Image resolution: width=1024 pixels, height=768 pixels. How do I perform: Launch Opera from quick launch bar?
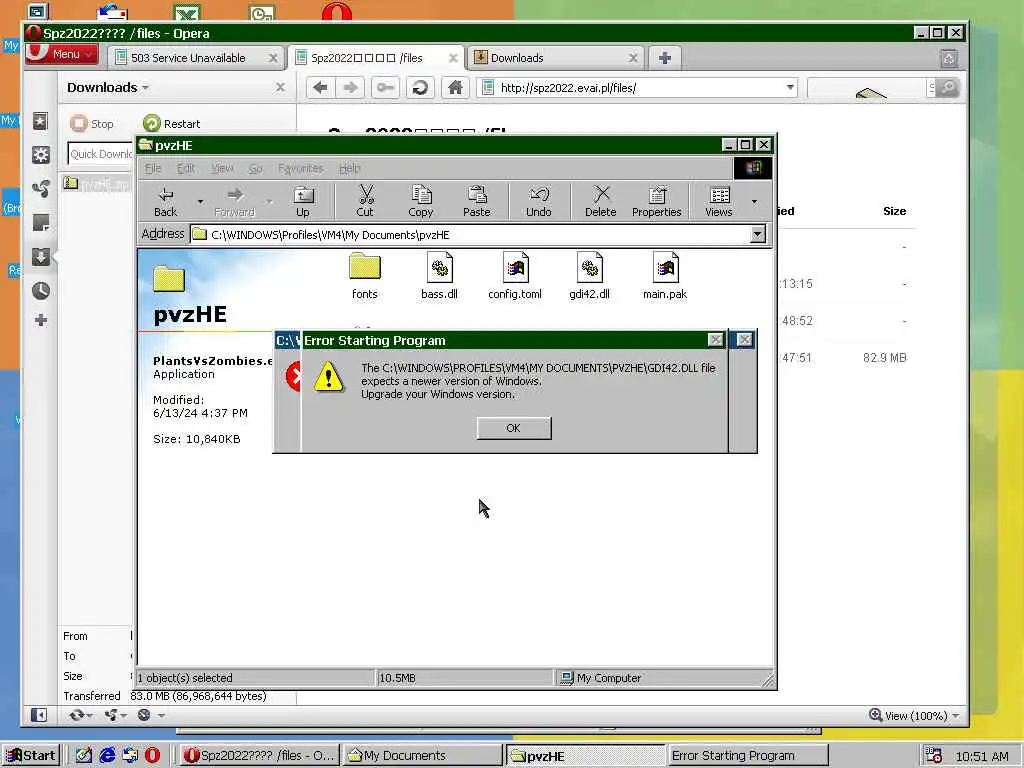152,756
